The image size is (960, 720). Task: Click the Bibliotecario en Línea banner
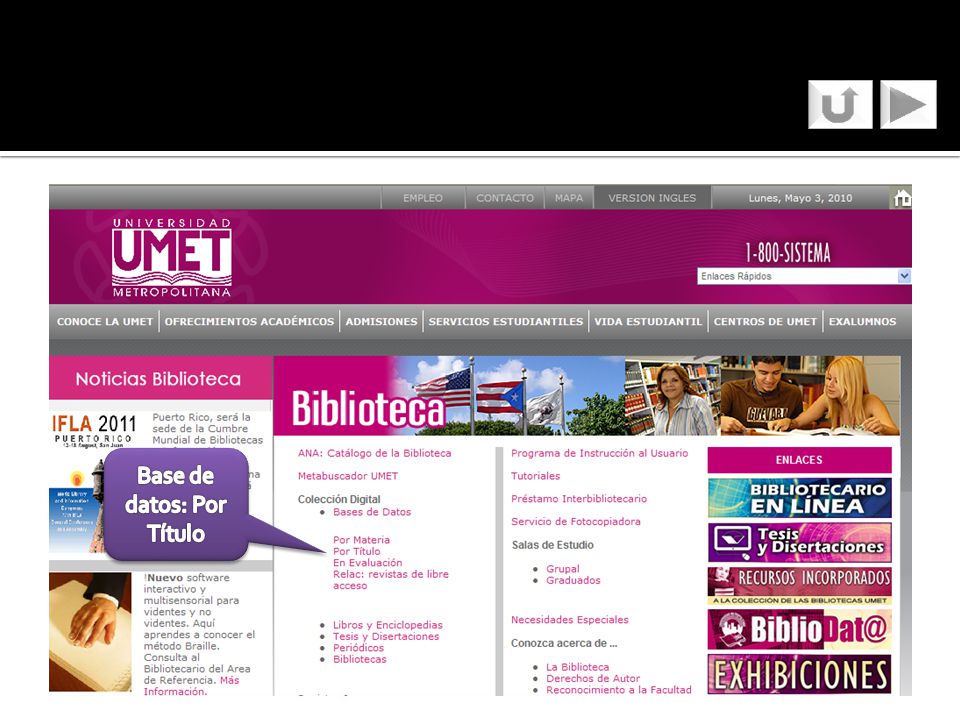tap(800, 498)
